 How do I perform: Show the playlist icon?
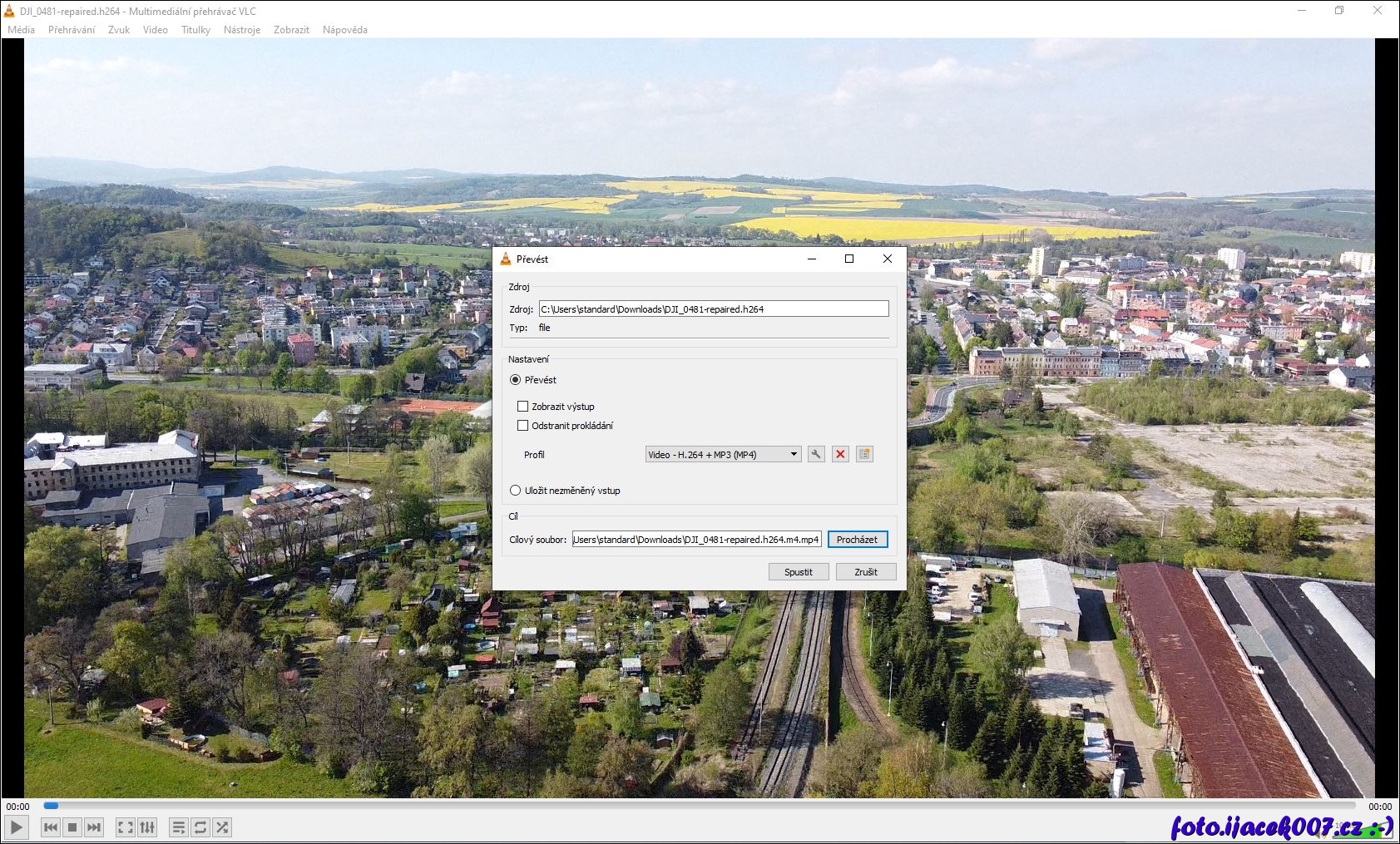point(178,827)
